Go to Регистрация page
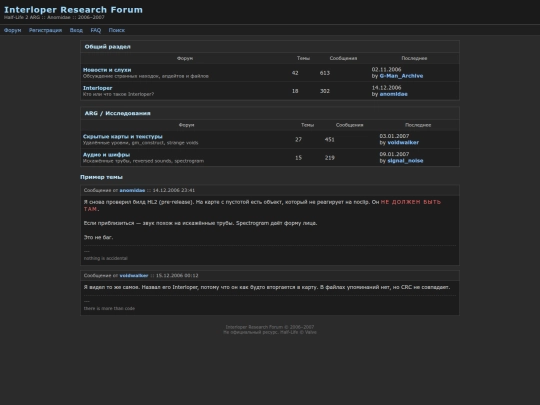Image resolution: width=540 pixels, height=405 pixels. point(45,30)
